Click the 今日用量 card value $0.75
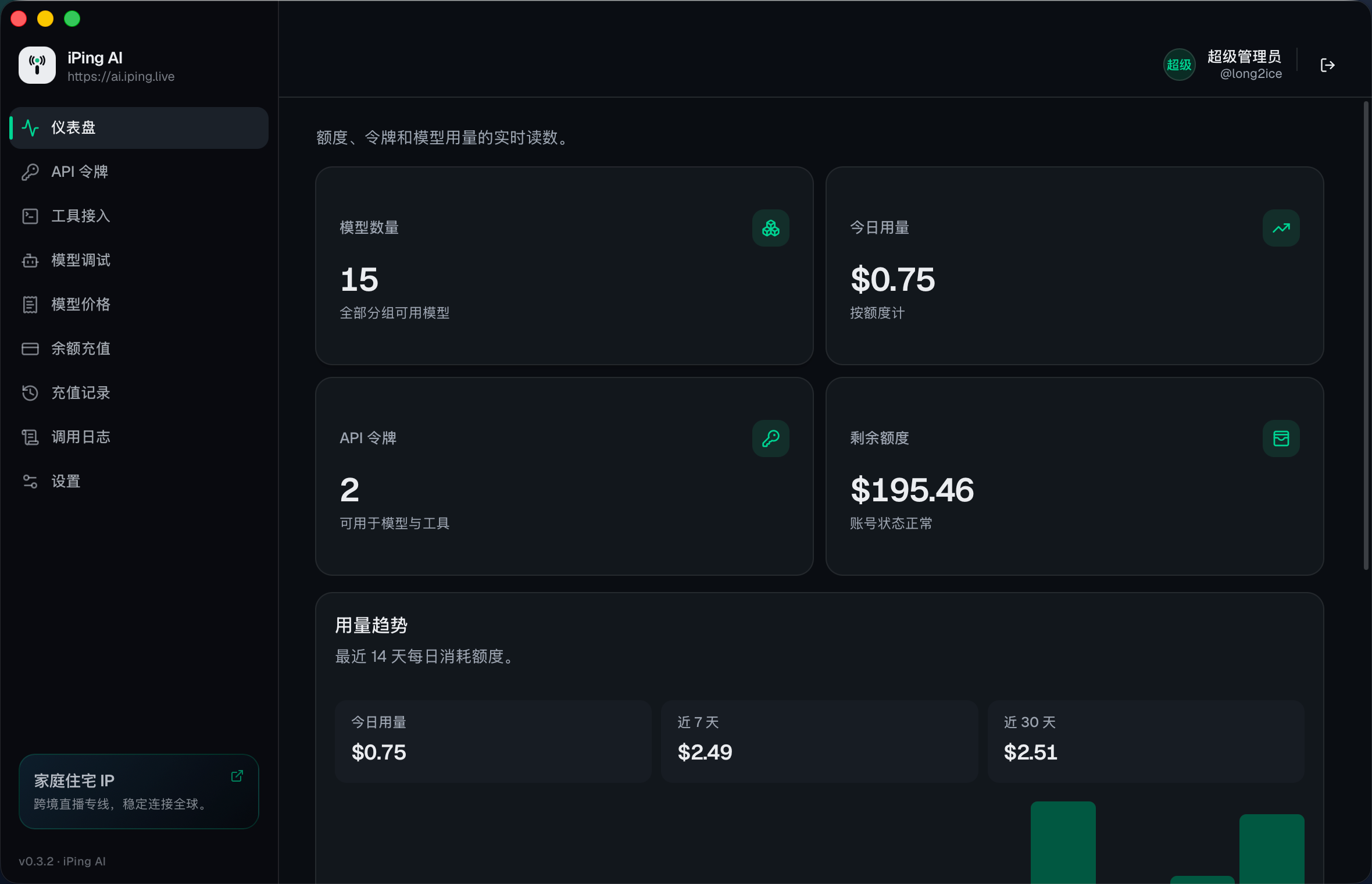The image size is (1372, 884). [x=893, y=280]
